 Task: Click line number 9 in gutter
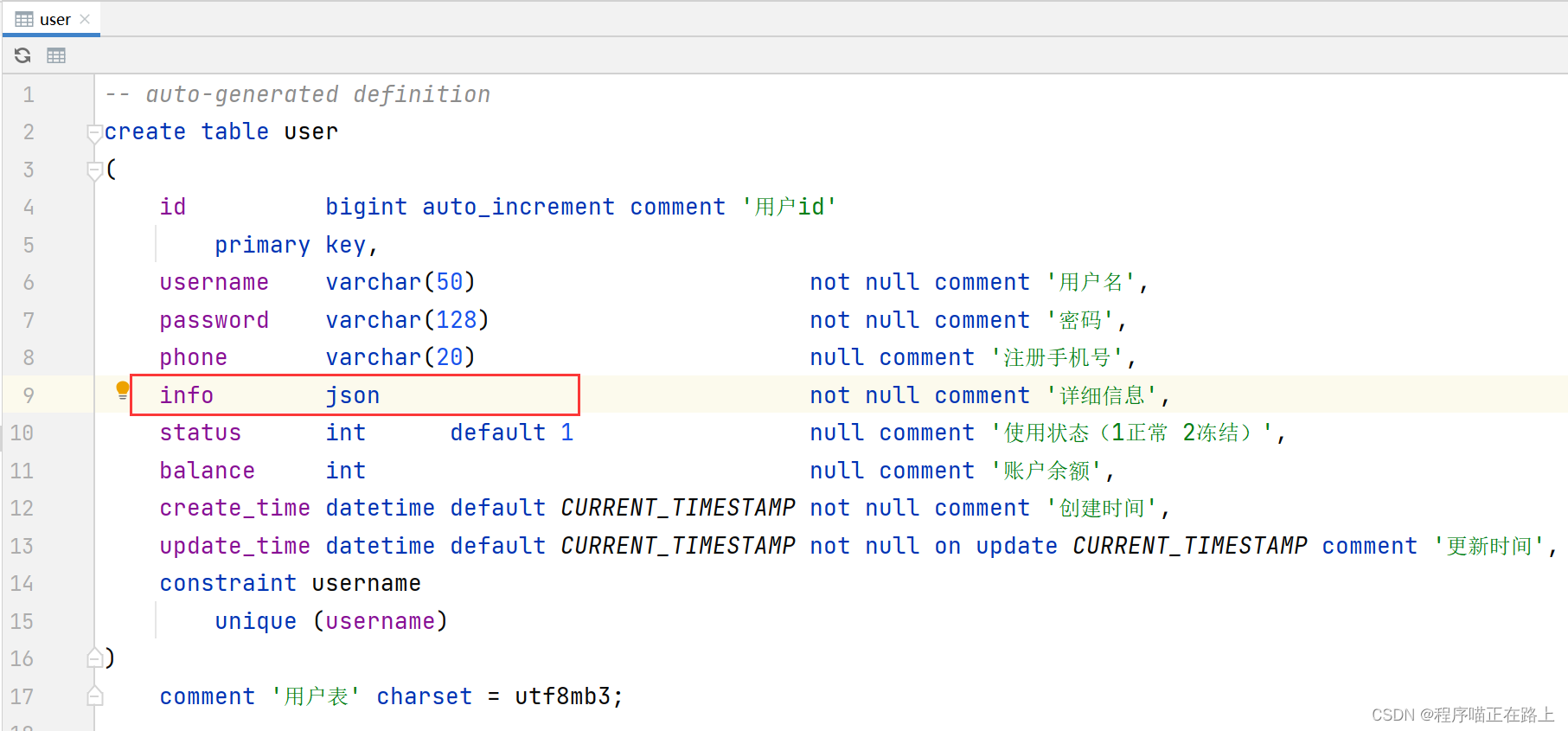pos(29,395)
